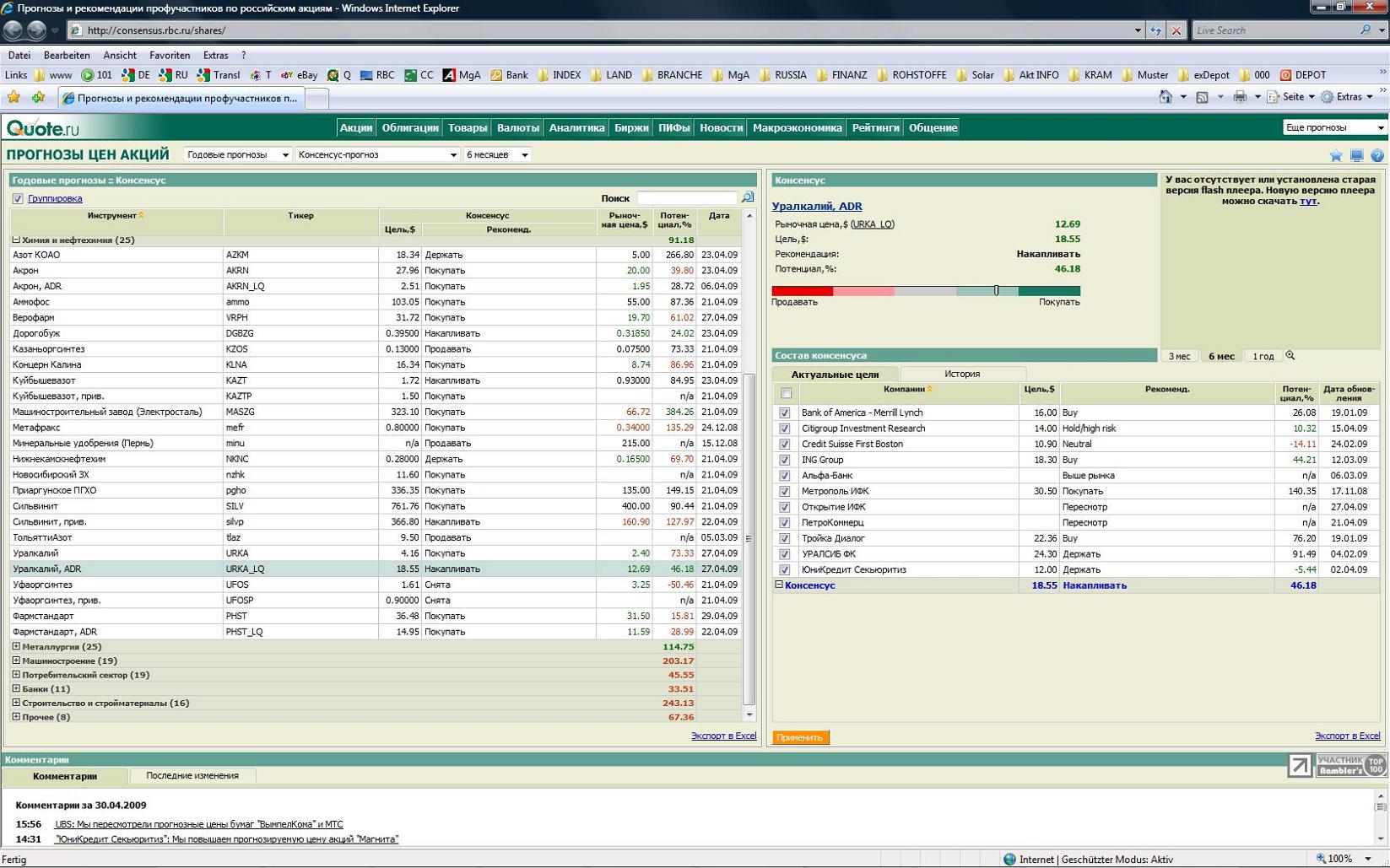
Task: Click the RSS feeds icon in toolbar
Action: [1203, 97]
